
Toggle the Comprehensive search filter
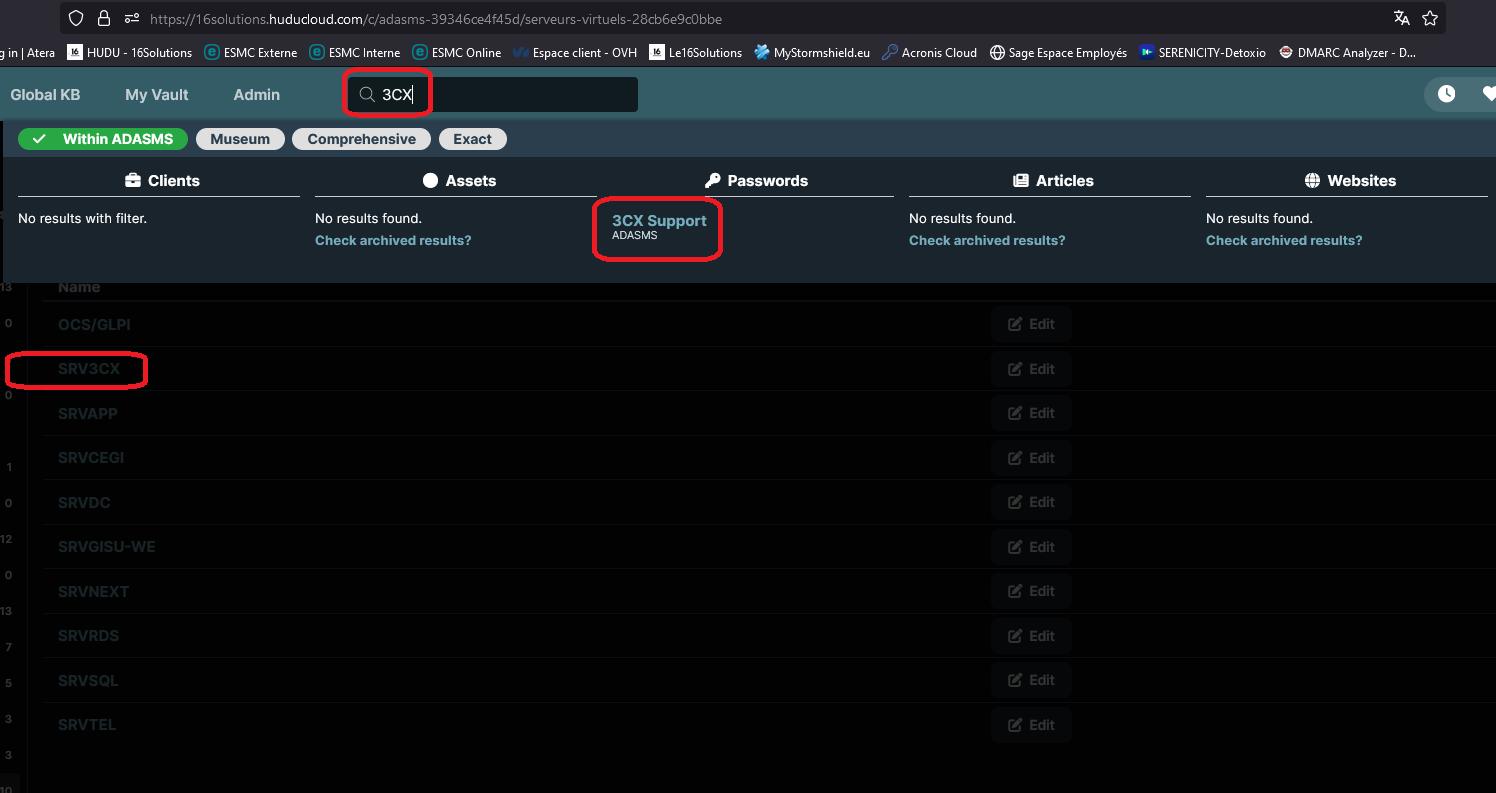(x=361, y=139)
